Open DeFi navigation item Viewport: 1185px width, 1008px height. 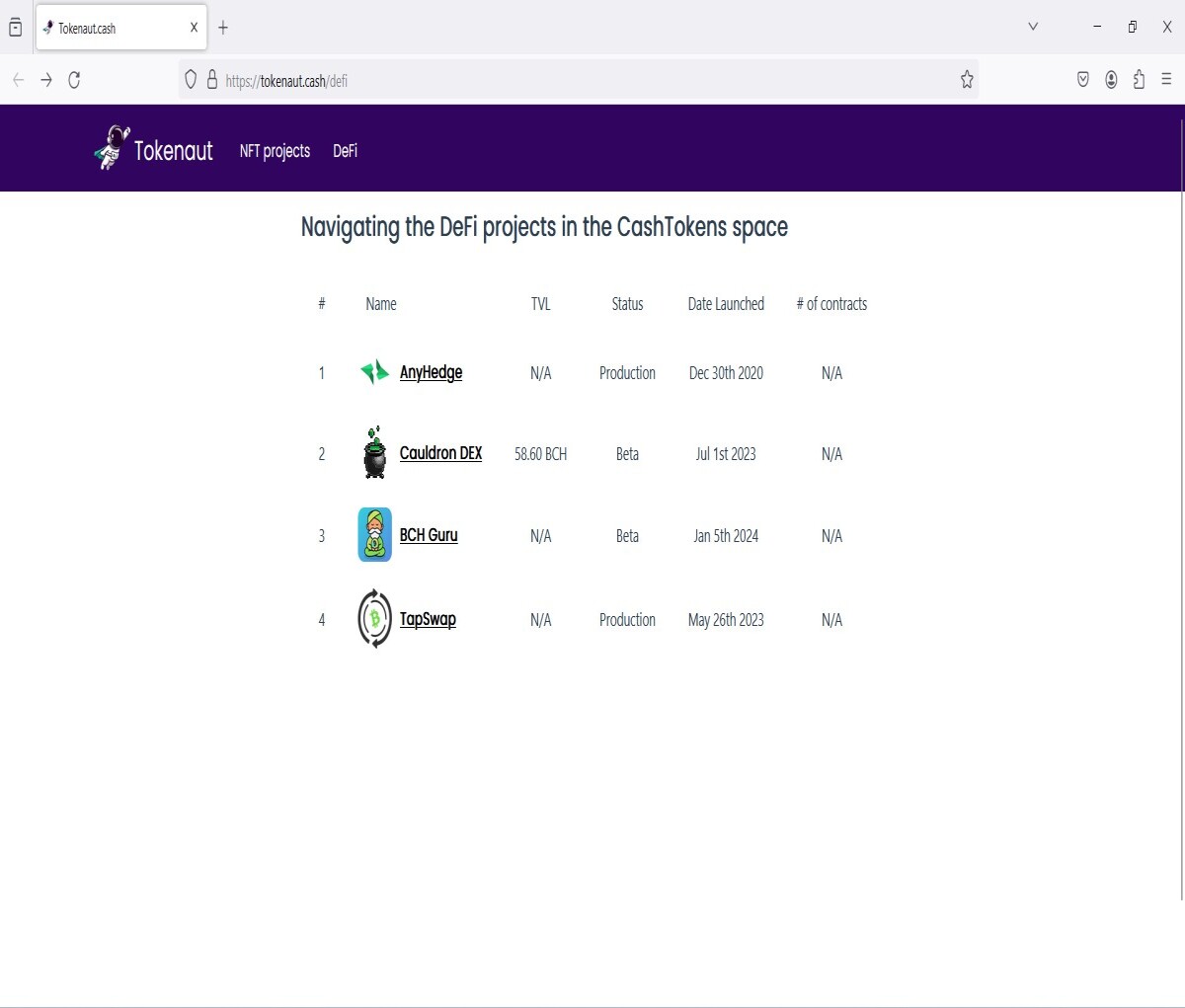[x=345, y=151]
